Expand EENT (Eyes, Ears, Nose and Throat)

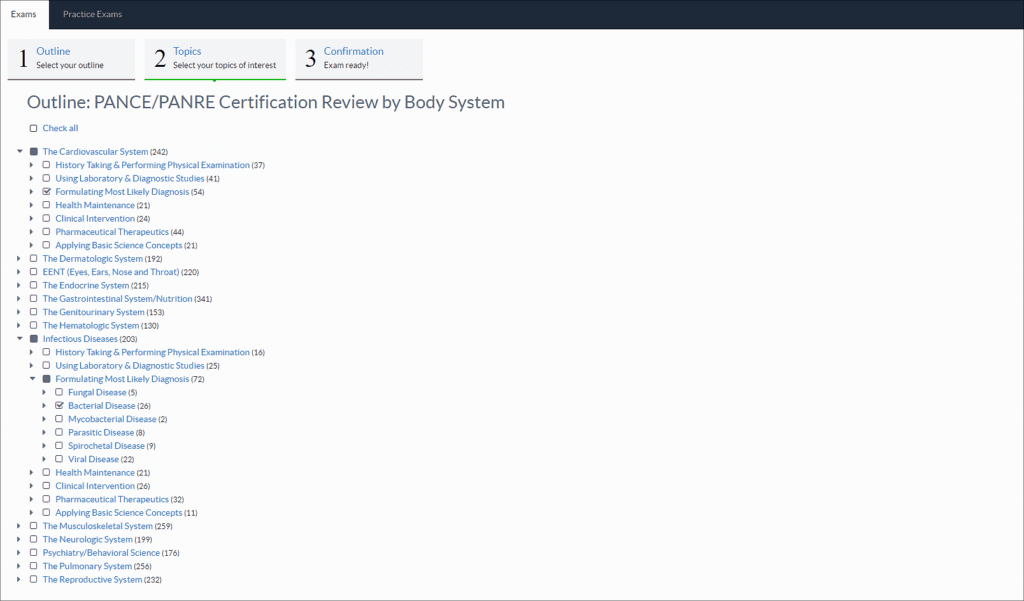[x=19, y=272]
